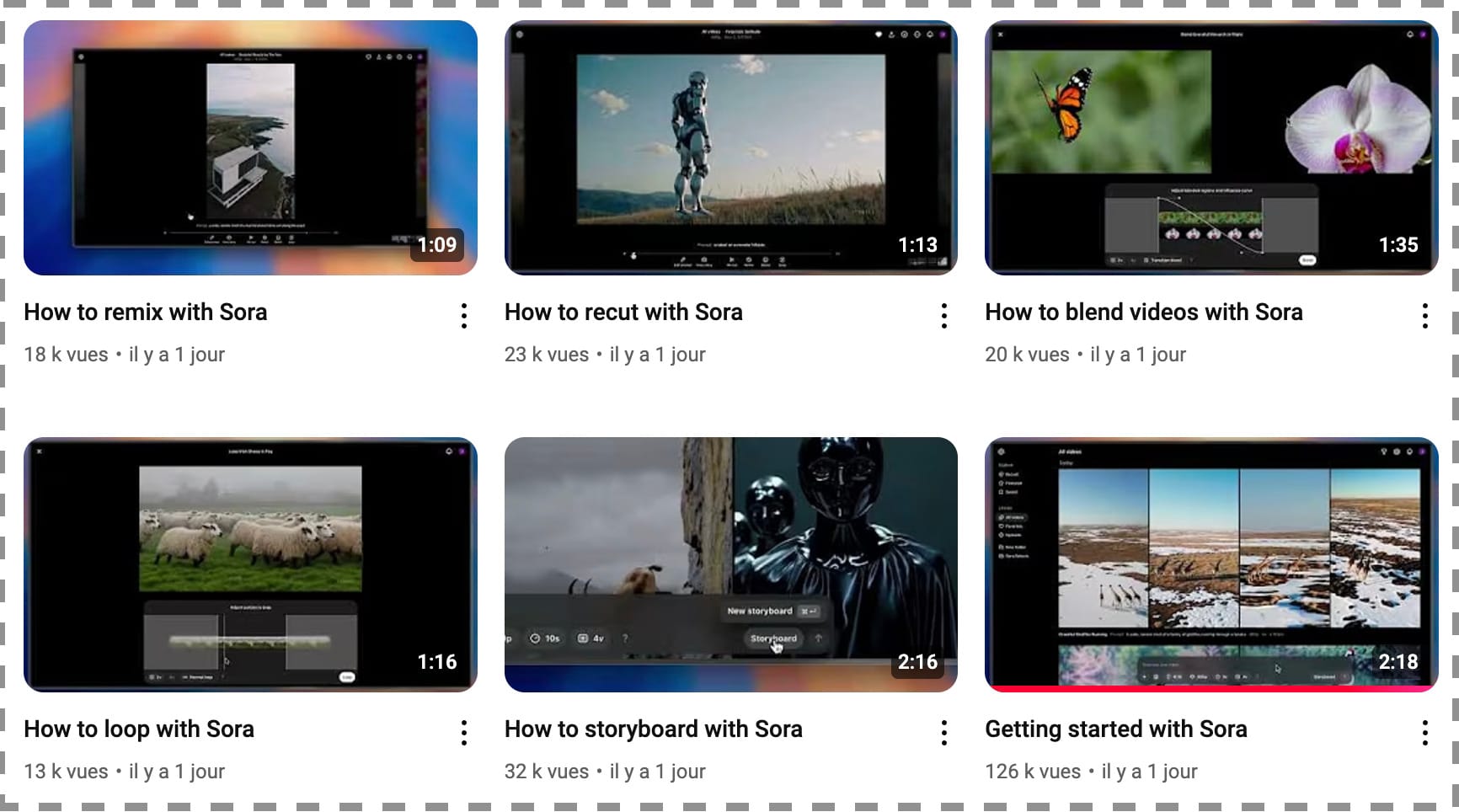Image resolution: width=1459 pixels, height=812 pixels.
Task: Click the 18 k vues view count
Action: click(x=66, y=355)
